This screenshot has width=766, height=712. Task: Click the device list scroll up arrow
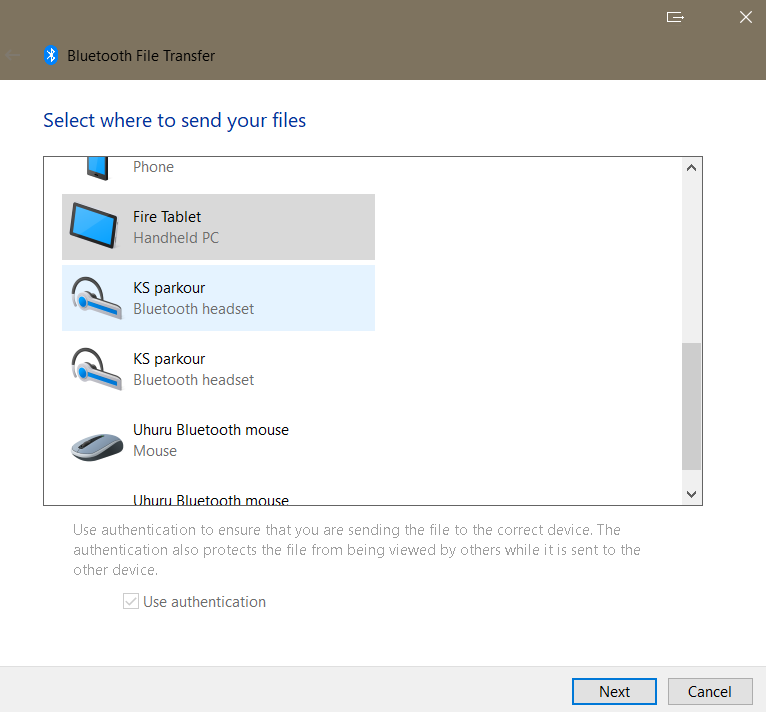691,168
